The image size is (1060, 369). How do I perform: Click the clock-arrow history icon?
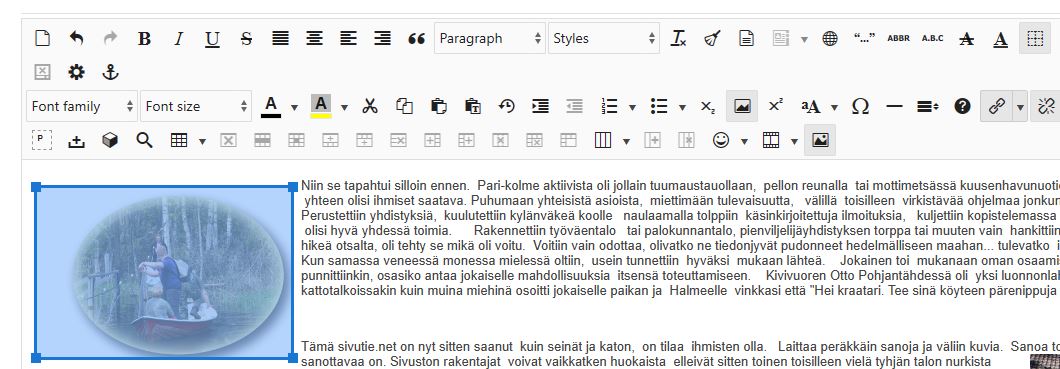[506, 106]
